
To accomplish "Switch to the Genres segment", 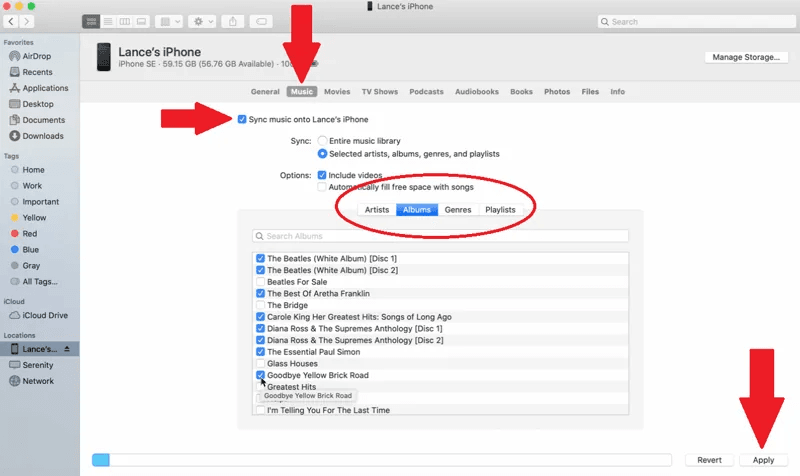I will (458, 210).
